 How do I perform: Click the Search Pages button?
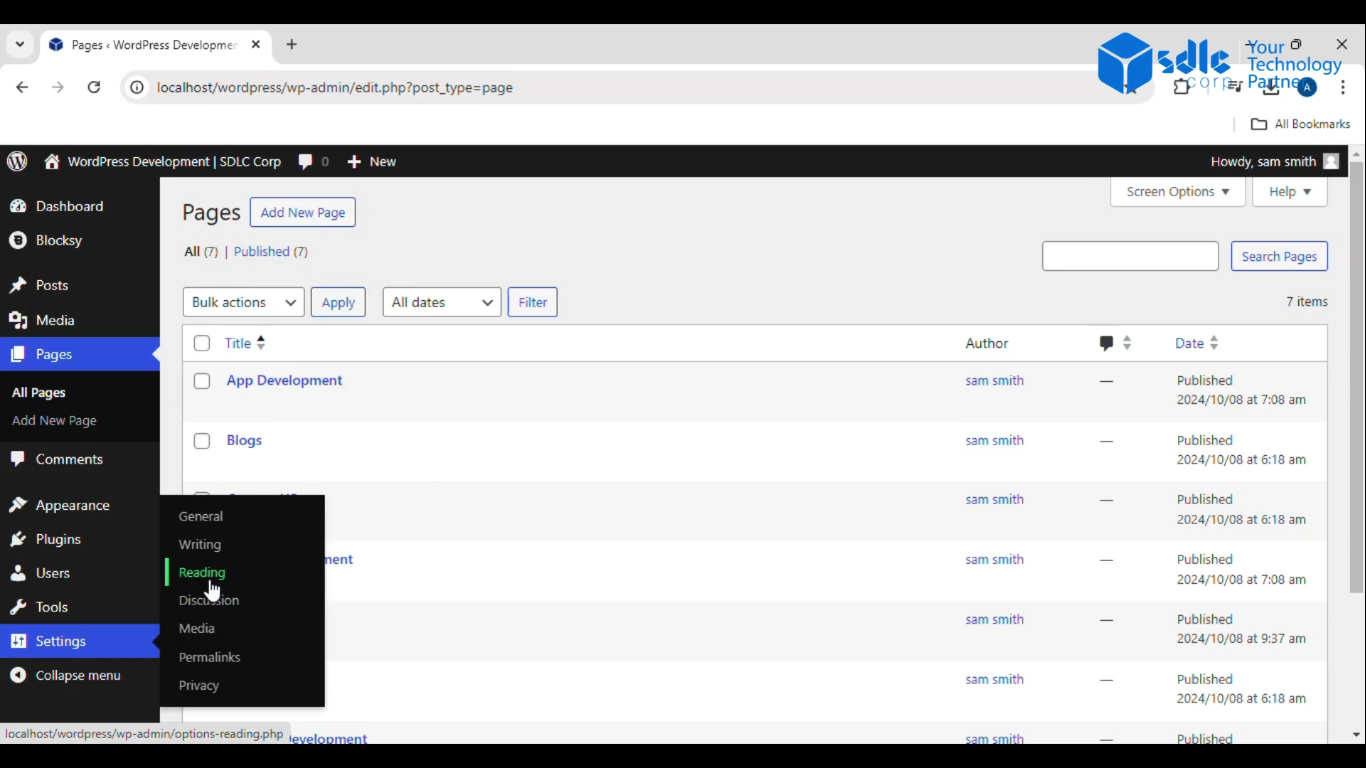click(1279, 256)
